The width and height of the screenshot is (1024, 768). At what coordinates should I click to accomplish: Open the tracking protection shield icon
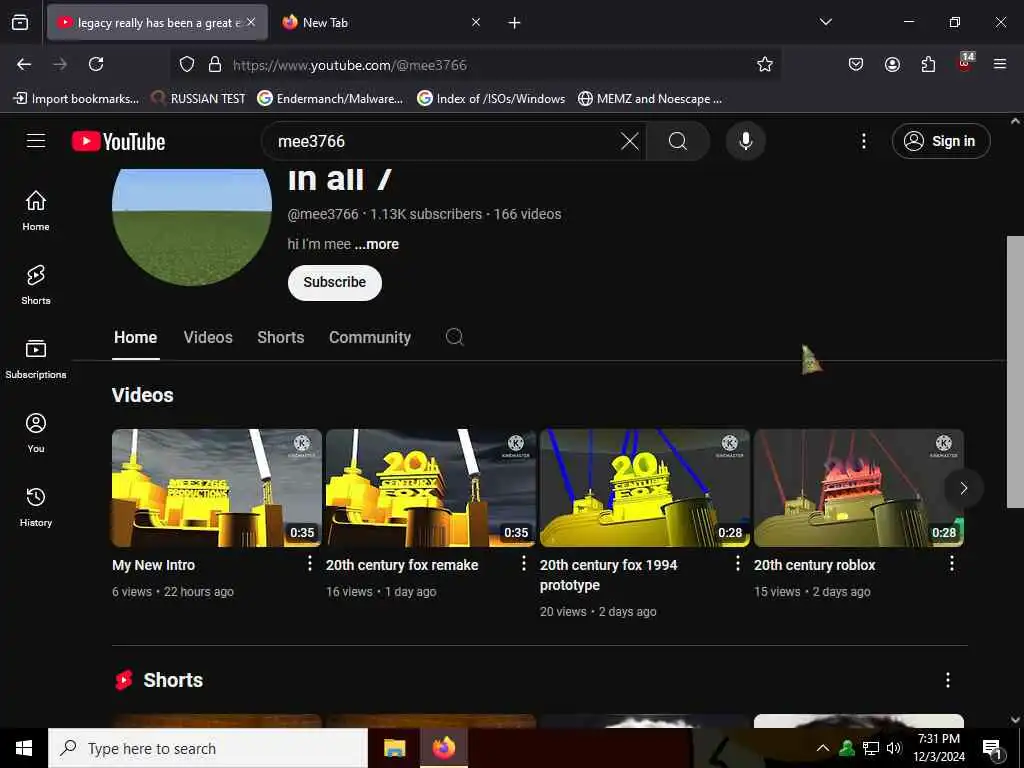tap(187, 64)
